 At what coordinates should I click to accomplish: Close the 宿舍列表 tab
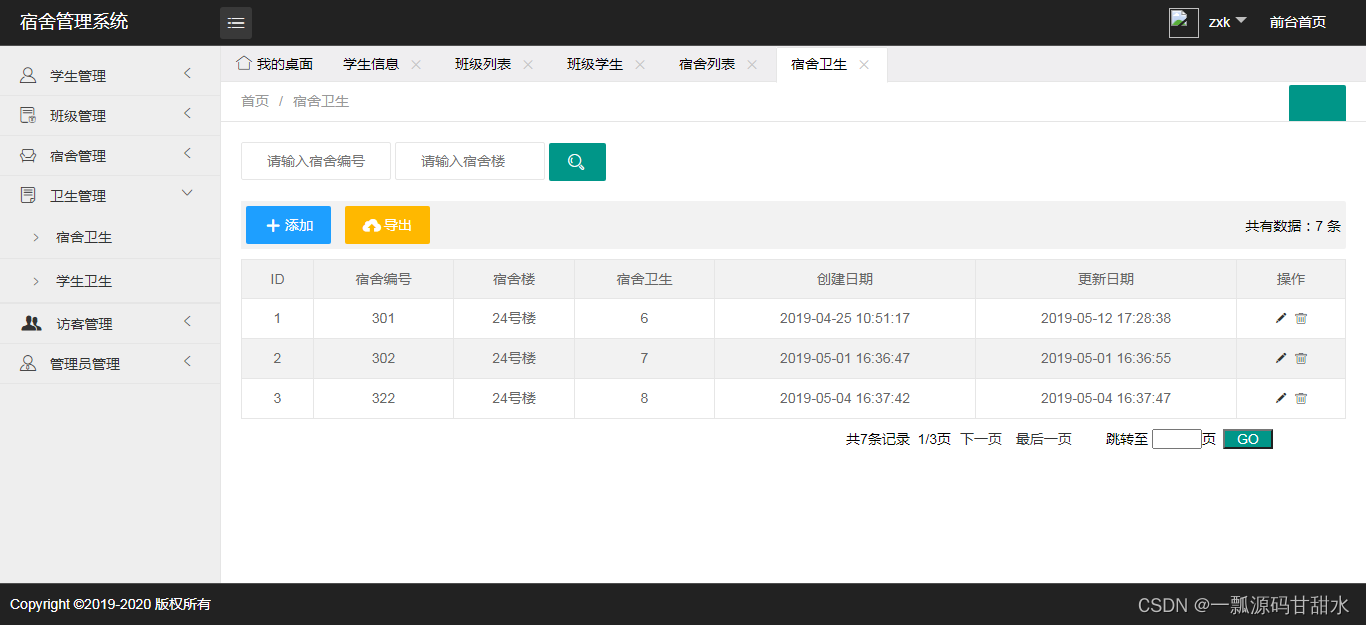[x=752, y=64]
